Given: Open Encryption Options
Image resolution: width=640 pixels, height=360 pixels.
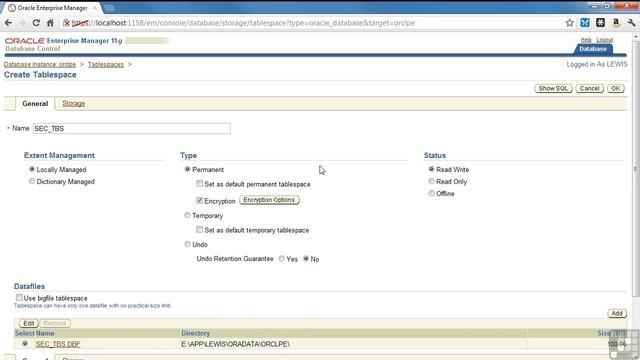Looking at the screenshot, I should (269, 200).
